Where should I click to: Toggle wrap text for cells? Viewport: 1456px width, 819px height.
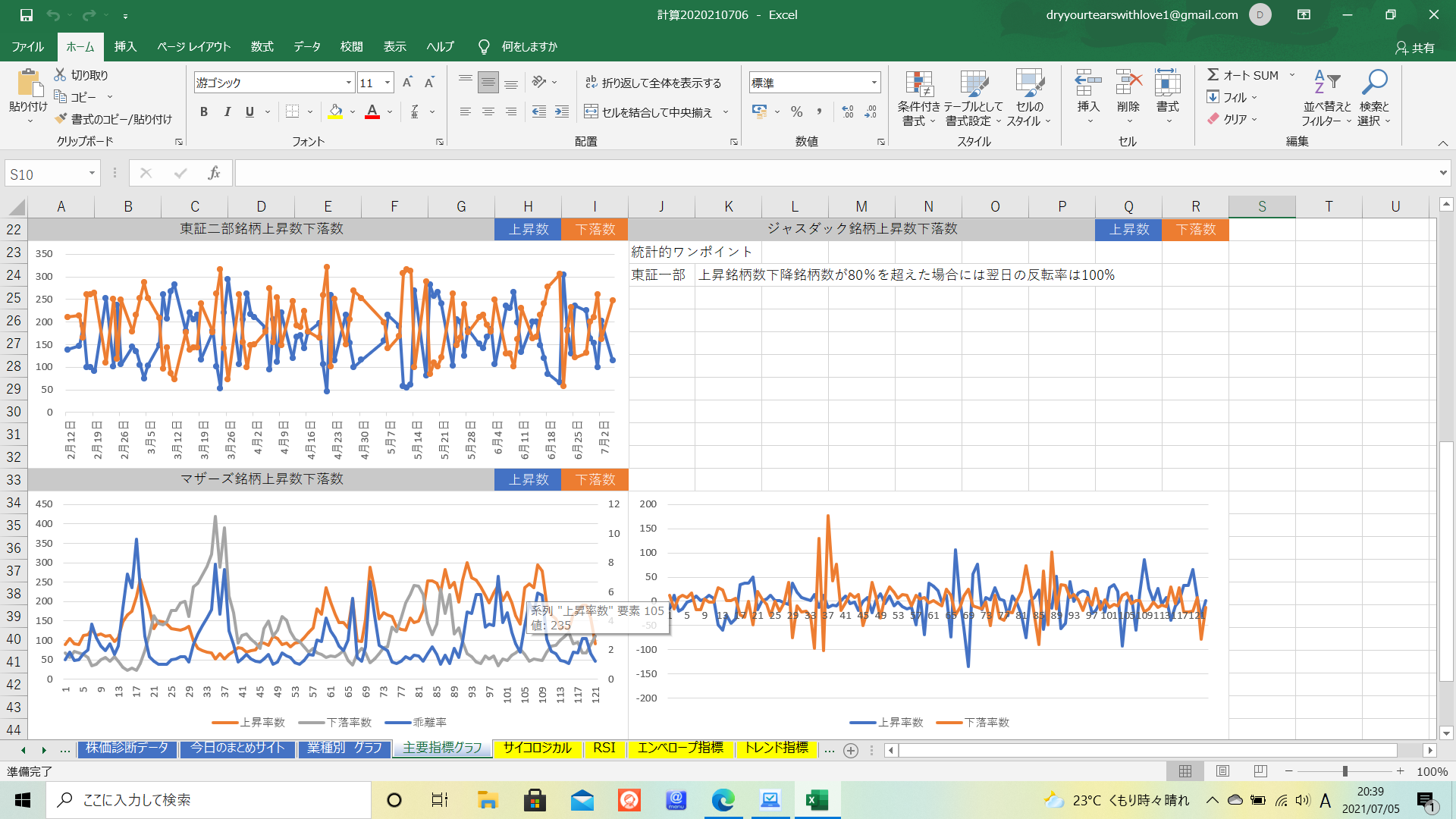pos(591,83)
